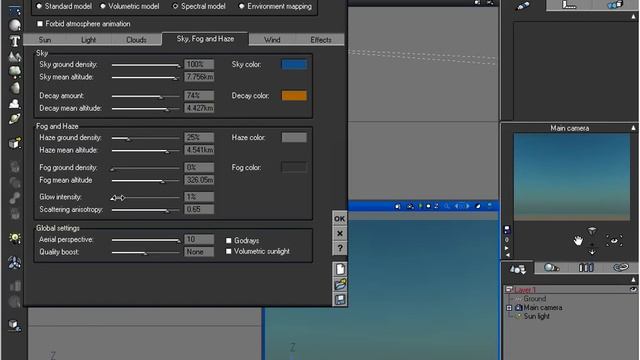This screenshot has height=360, width=640.
Task: Open the dark Fog color swatch
Action: [x=294, y=167]
